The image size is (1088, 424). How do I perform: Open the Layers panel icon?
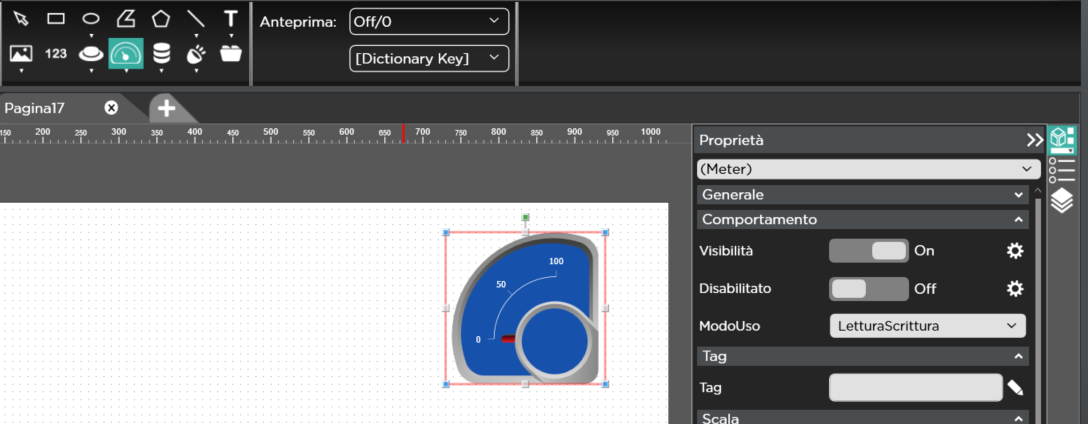click(1061, 201)
